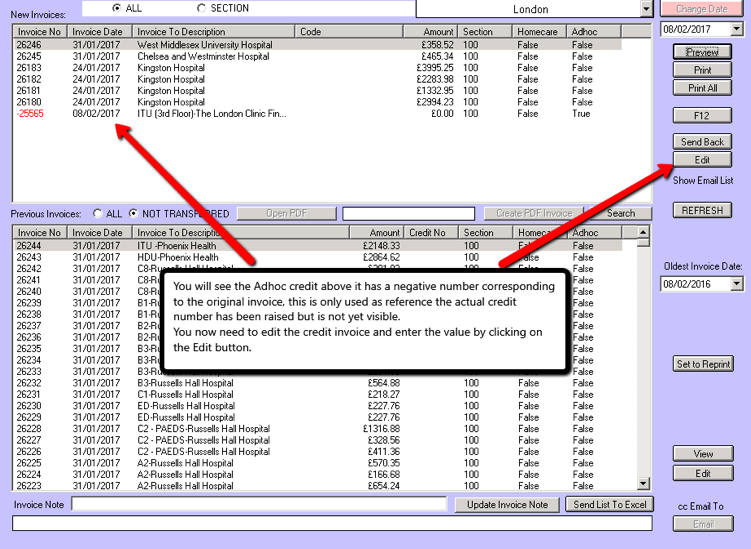Image resolution: width=751 pixels, height=549 pixels.
Task: Choose the NOT TRANSFERRED radio option
Action: [x=134, y=214]
